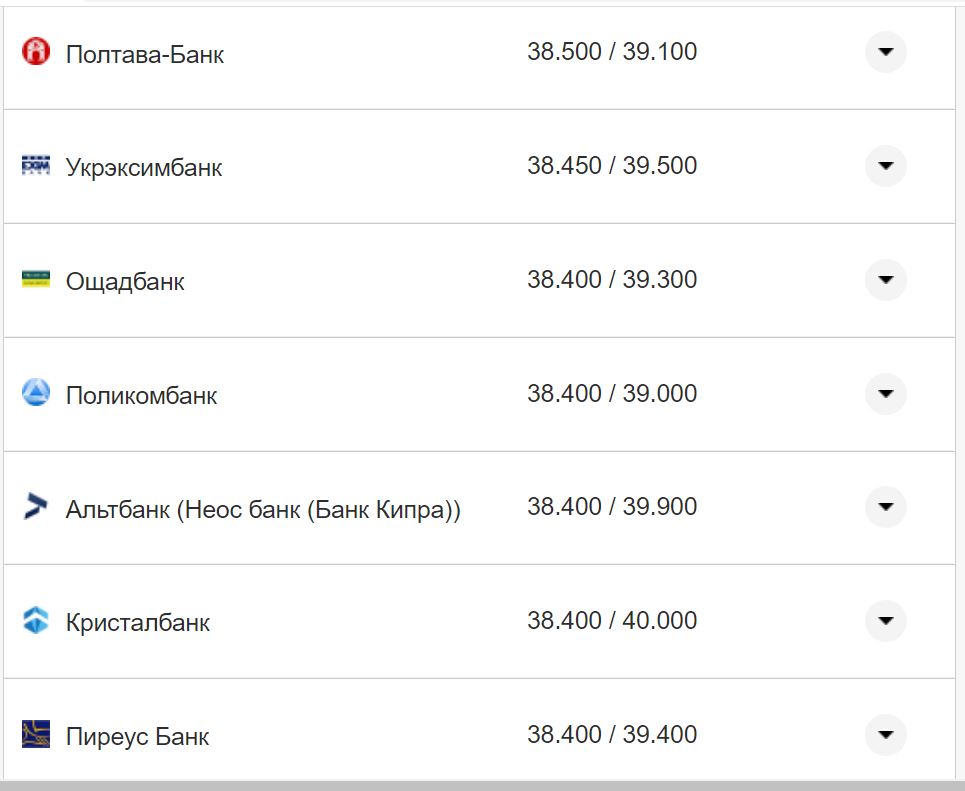This screenshot has width=965, height=791.
Task: Open the Ощадбанк bank name link
Action: (125, 282)
